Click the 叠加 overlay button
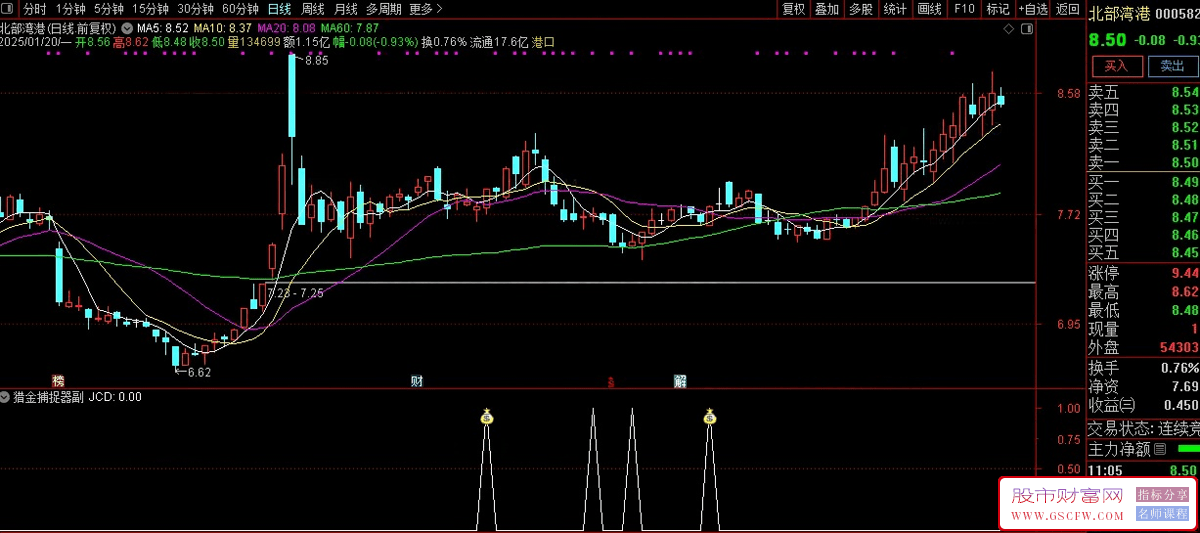 pyautogui.click(x=827, y=9)
